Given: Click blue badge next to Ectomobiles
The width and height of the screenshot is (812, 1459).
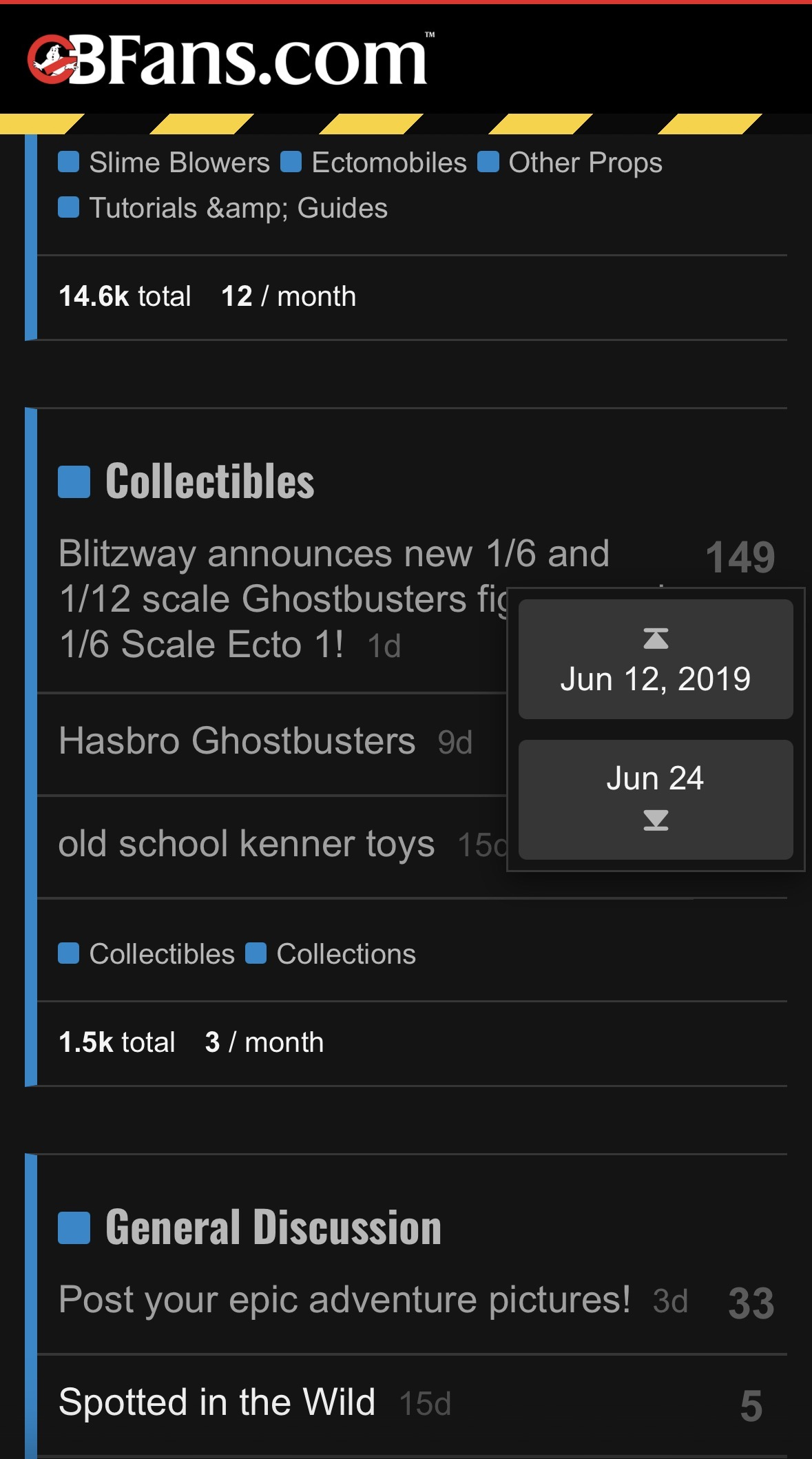Looking at the screenshot, I should click(x=291, y=162).
